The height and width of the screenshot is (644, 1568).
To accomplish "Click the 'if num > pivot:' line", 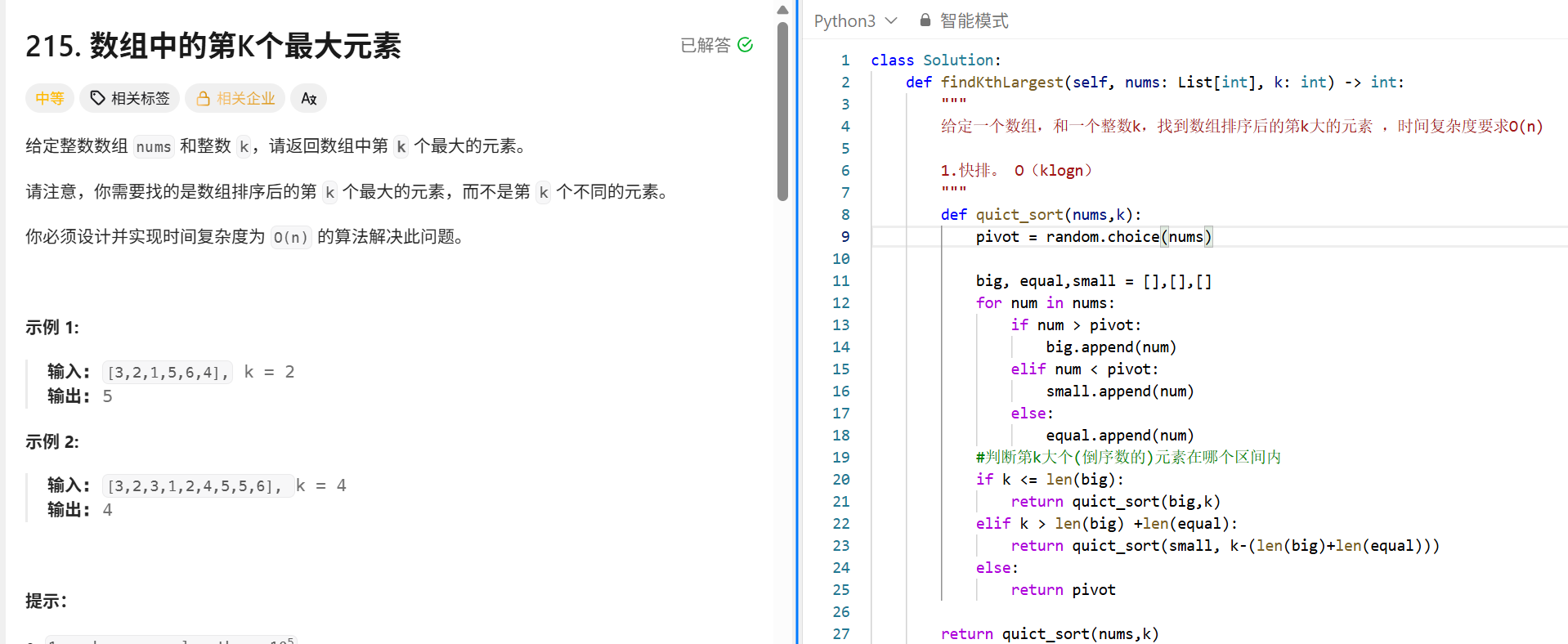I will (x=1076, y=325).
